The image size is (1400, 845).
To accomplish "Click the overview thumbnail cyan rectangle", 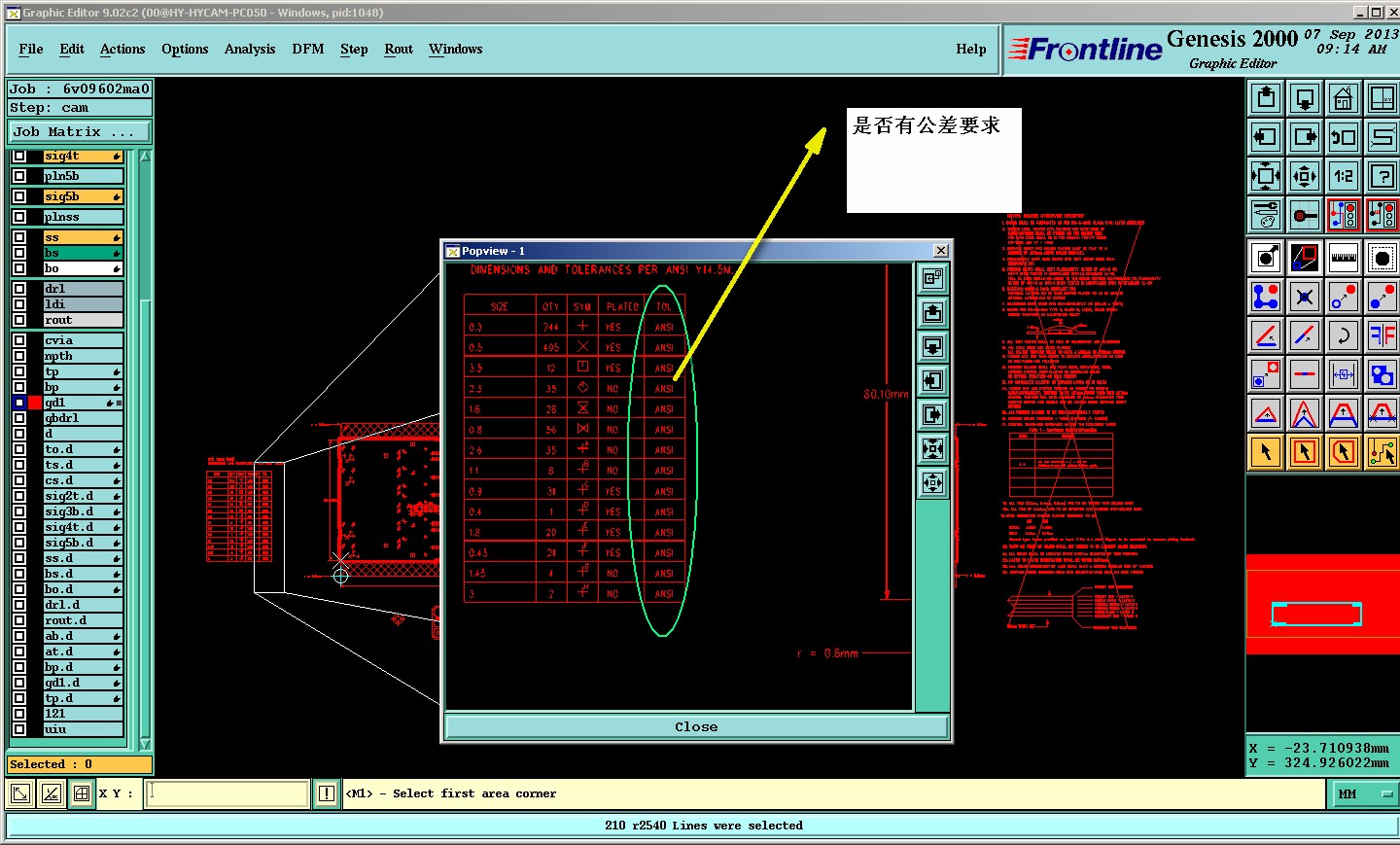I will (x=1316, y=614).
